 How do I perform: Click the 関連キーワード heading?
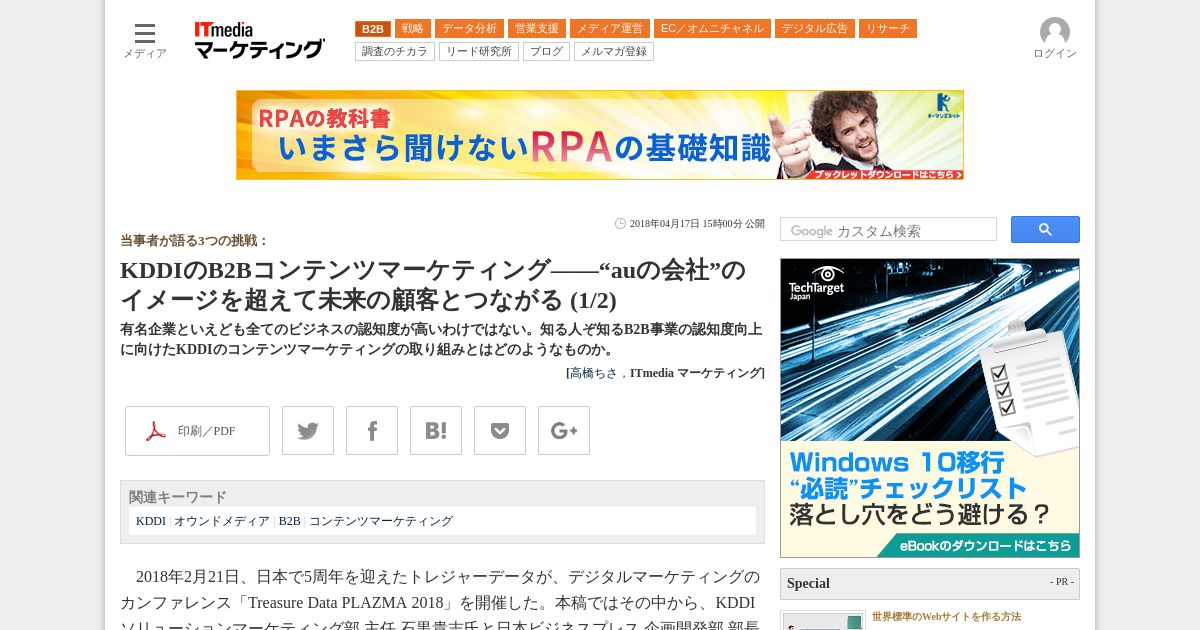pos(178,497)
